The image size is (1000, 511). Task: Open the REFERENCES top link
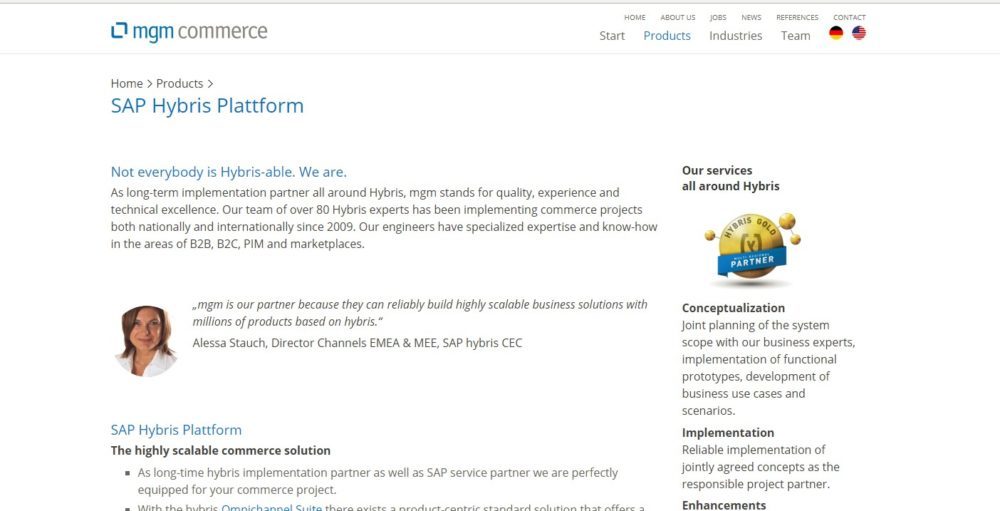(x=797, y=17)
